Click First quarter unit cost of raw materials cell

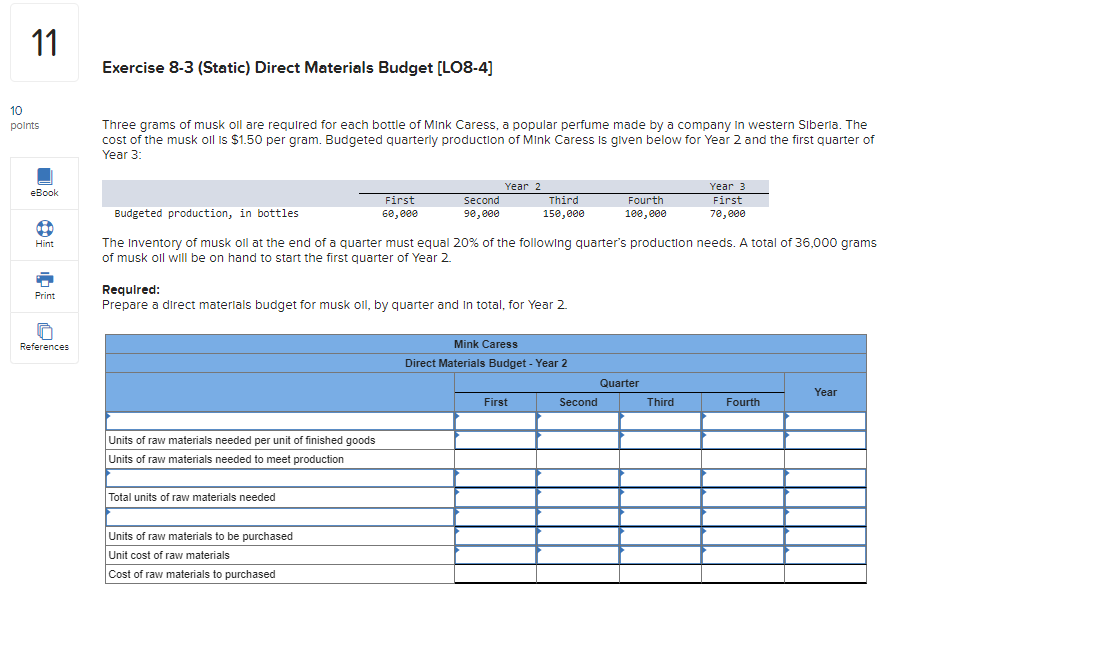tap(495, 554)
